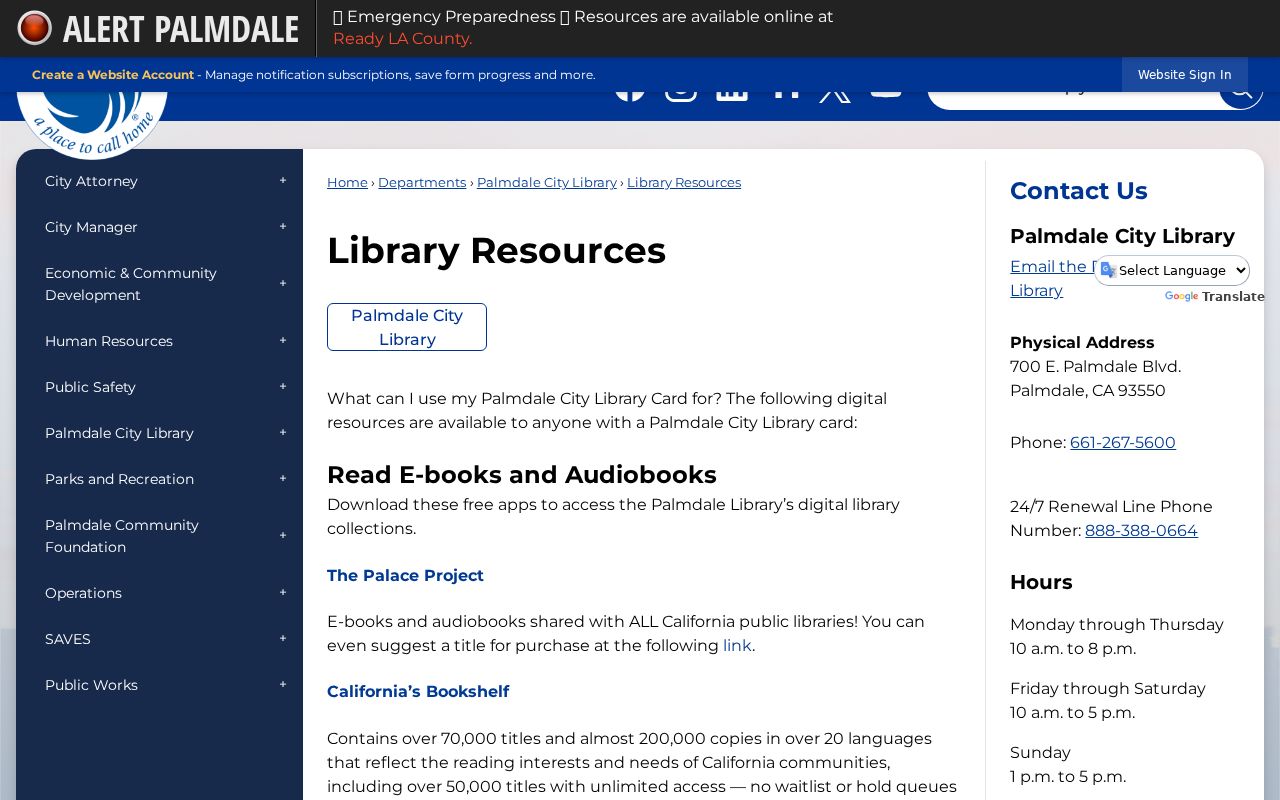Click the 'Monday through Thursday' hours text
This screenshot has height=800, width=1280.
(1117, 625)
